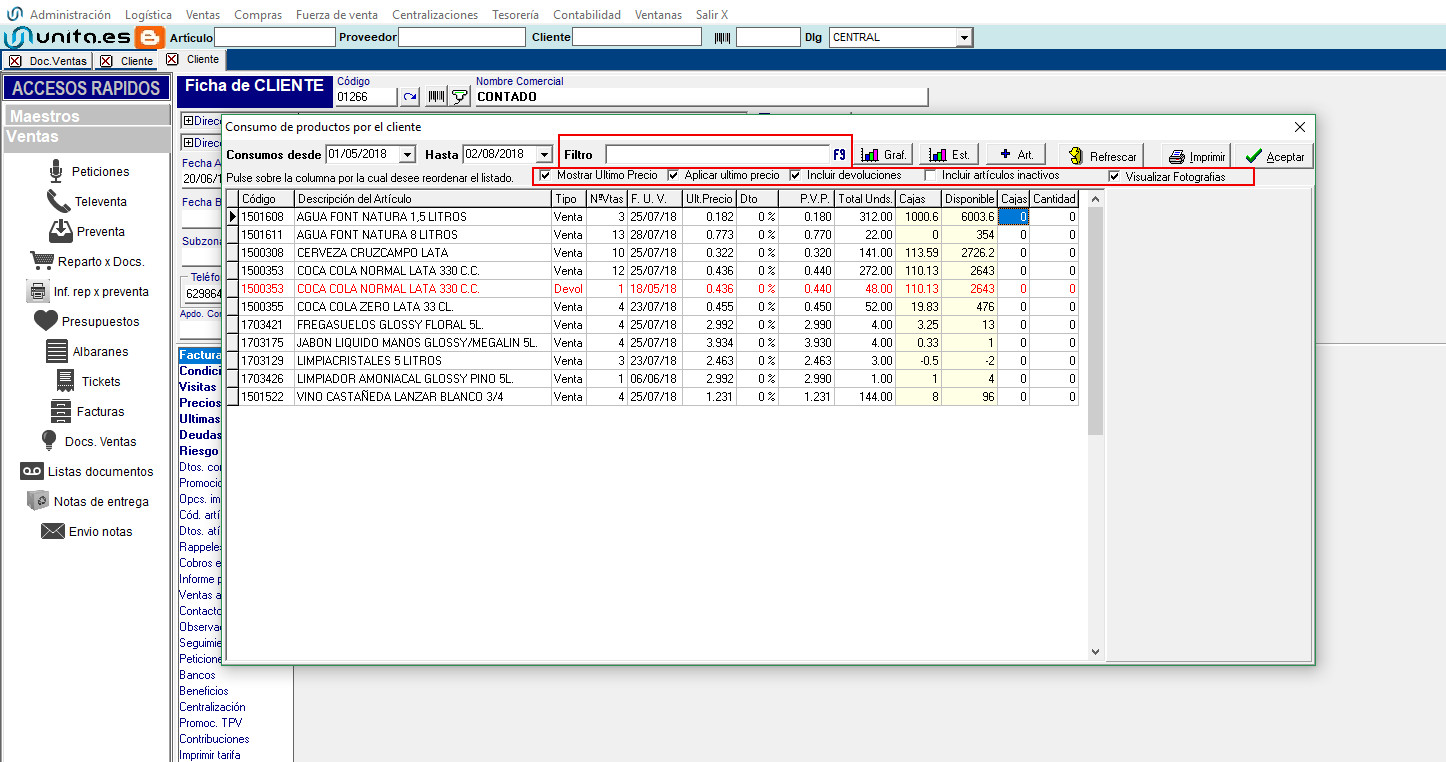Image resolution: width=1446 pixels, height=762 pixels.
Task: Click the Facturas file cabinet icon
Action: click(60, 411)
